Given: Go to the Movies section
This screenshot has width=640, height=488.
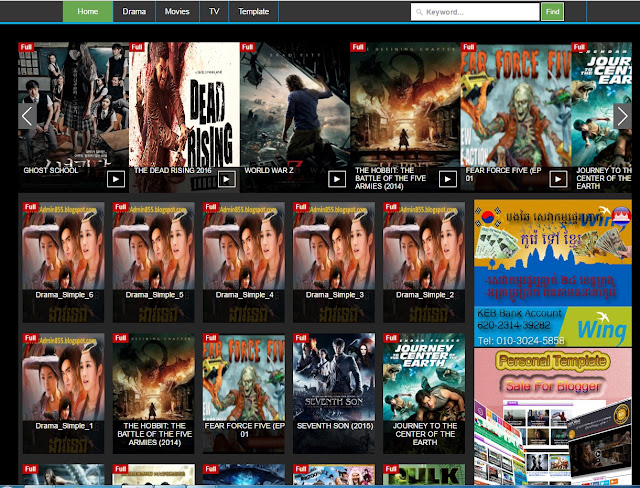Looking at the screenshot, I should (177, 11).
